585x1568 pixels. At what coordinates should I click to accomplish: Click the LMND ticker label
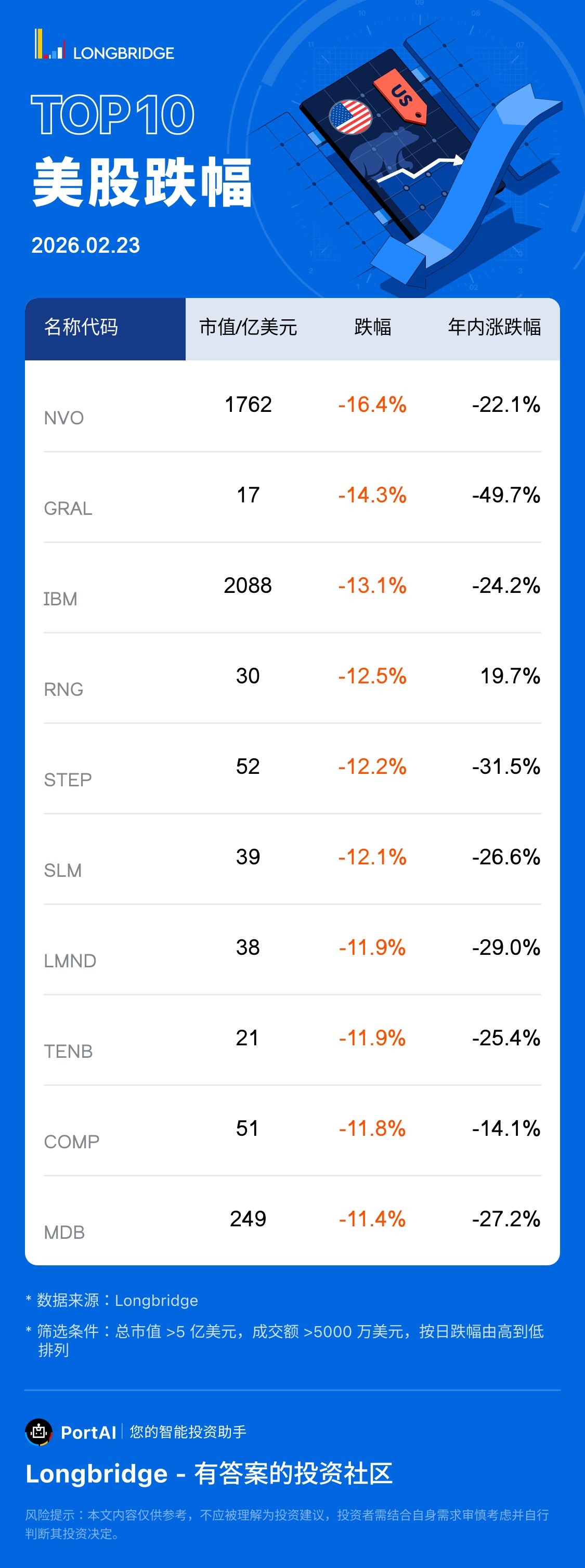tap(70, 961)
